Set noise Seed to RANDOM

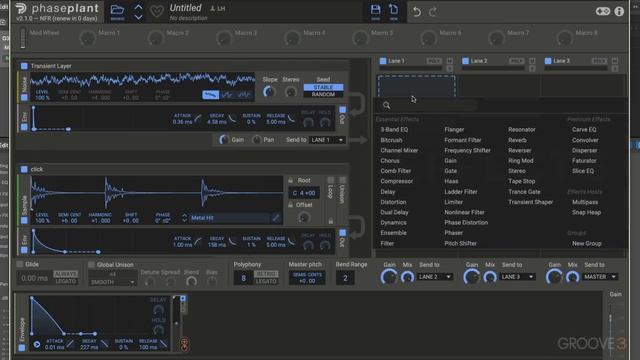(323, 94)
